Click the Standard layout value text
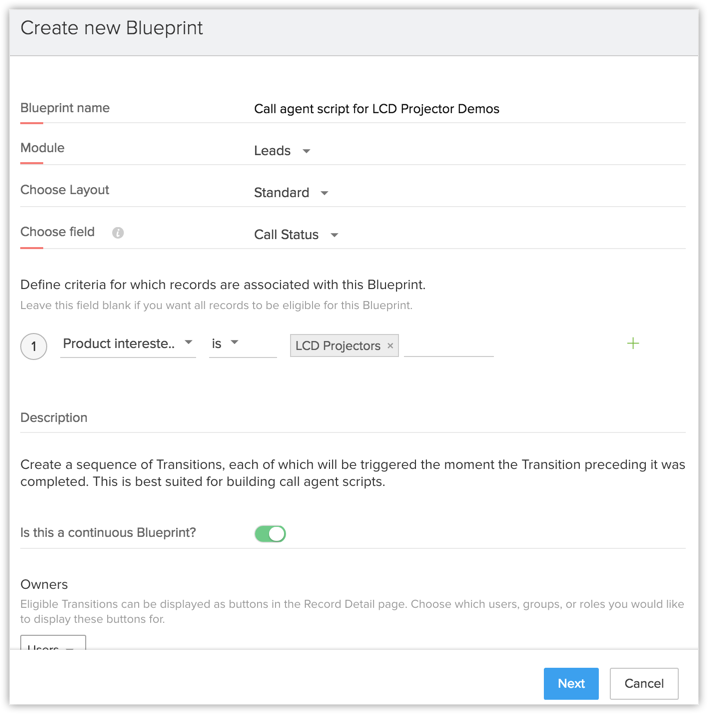 pyautogui.click(x=281, y=193)
